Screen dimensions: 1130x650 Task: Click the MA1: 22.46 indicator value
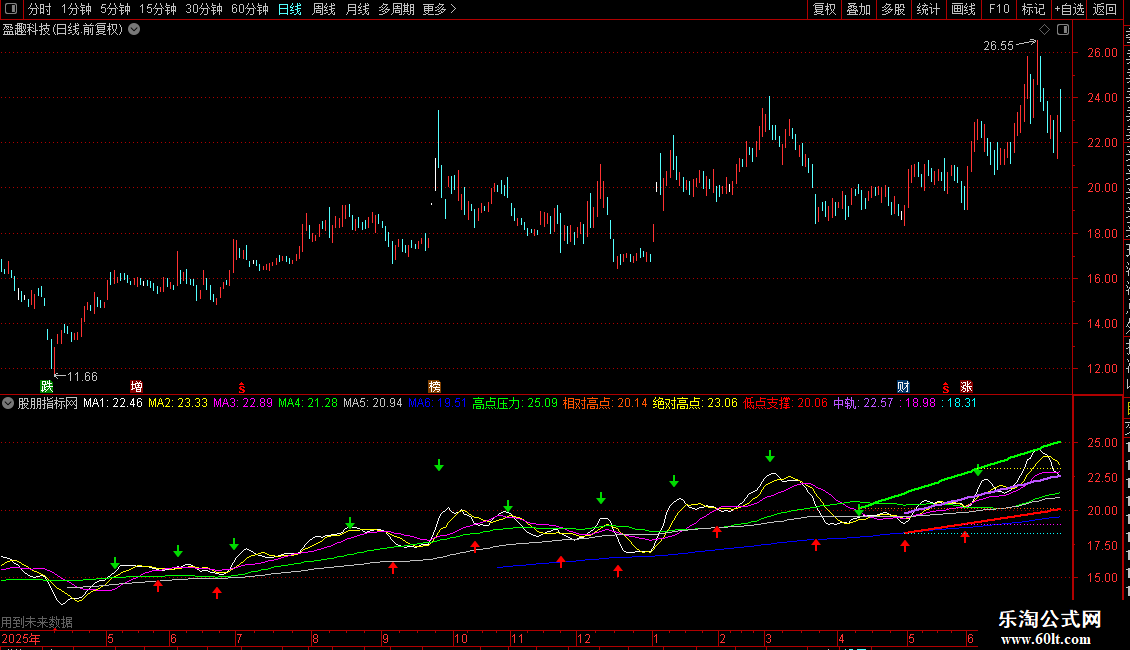112,404
